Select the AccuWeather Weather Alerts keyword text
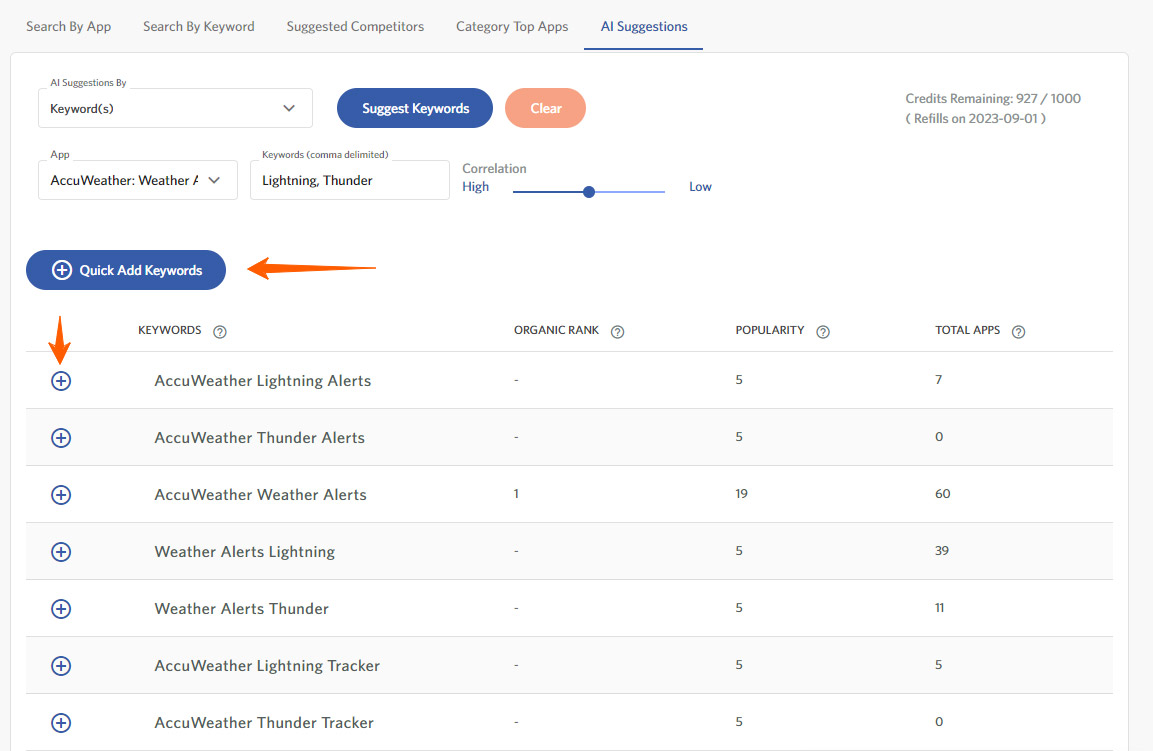The image size is (1153, 751). (260, 495)
